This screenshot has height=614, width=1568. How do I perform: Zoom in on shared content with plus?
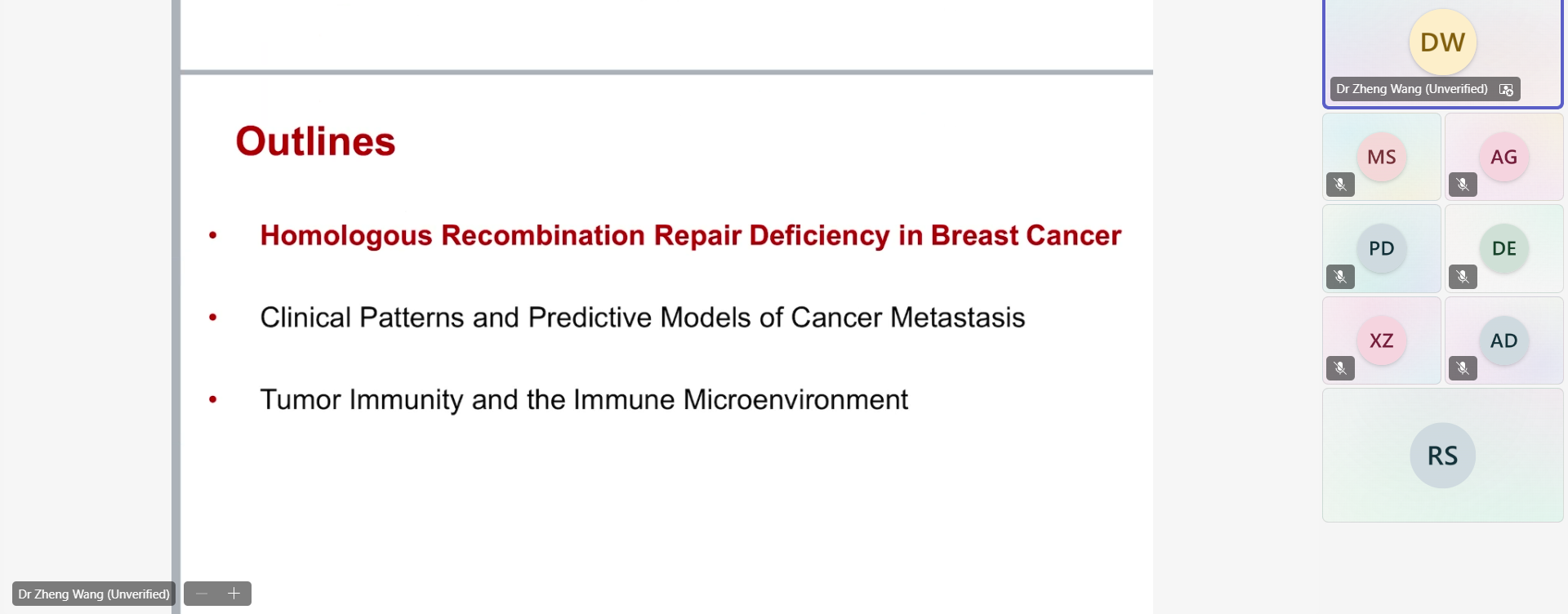coord(234,594)
